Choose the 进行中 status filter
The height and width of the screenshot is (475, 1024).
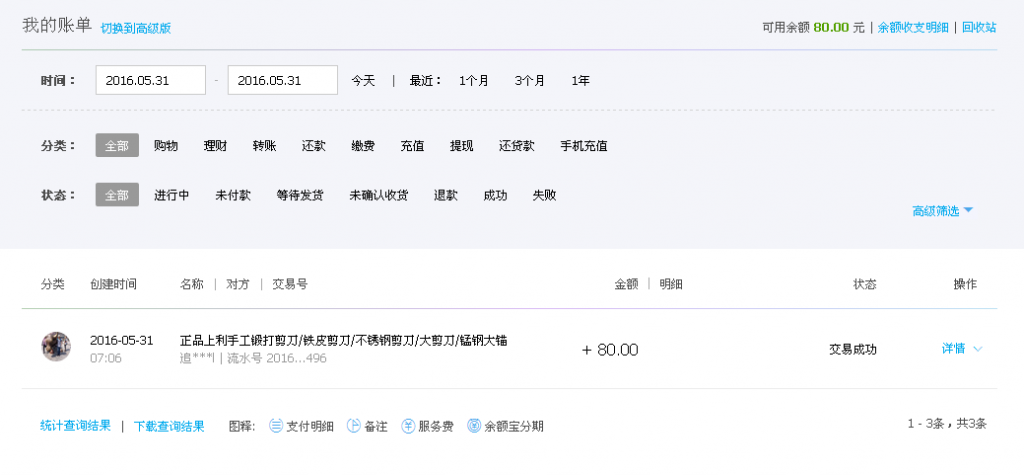172,195
